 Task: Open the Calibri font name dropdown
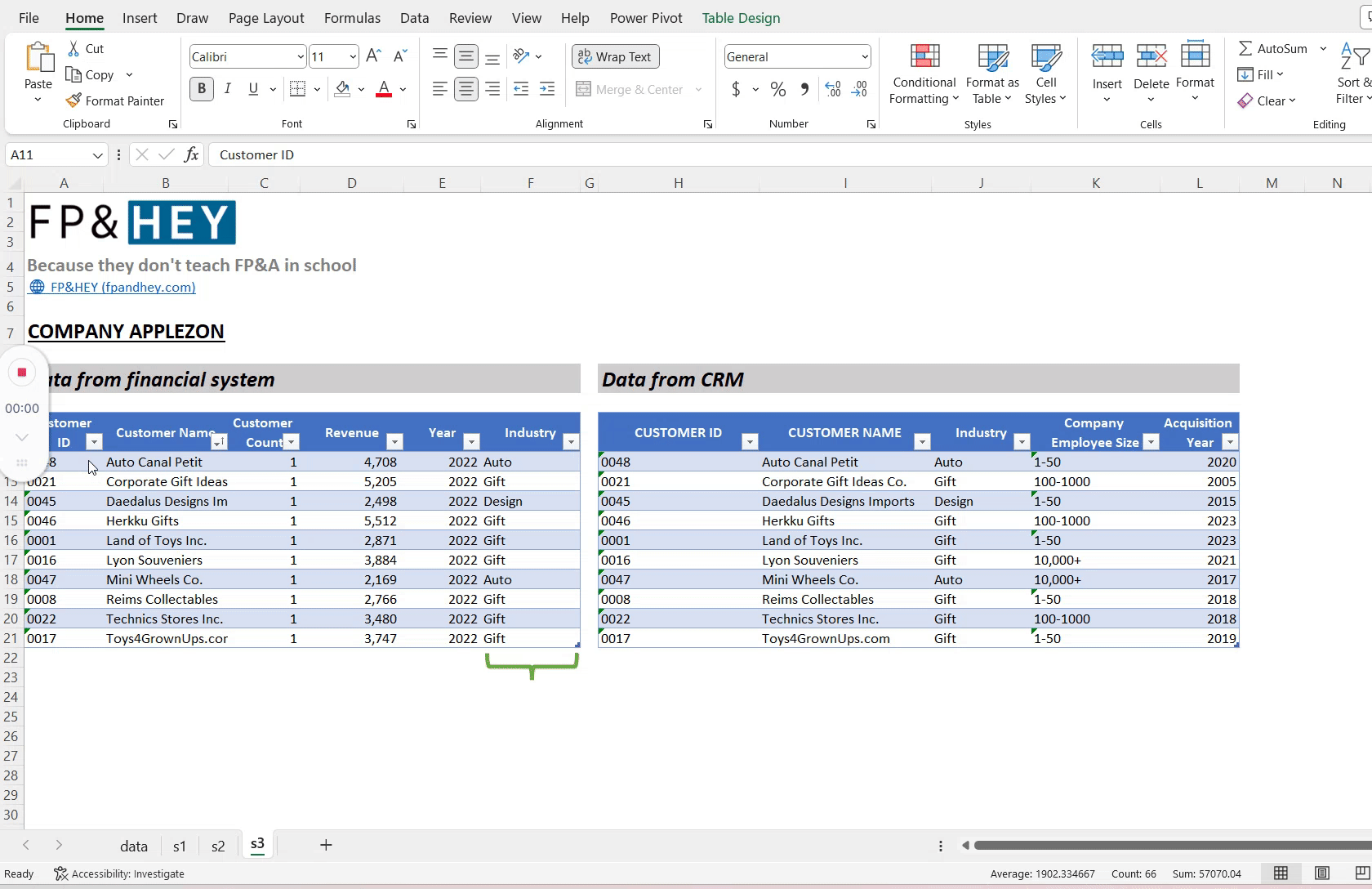point(301,56)
